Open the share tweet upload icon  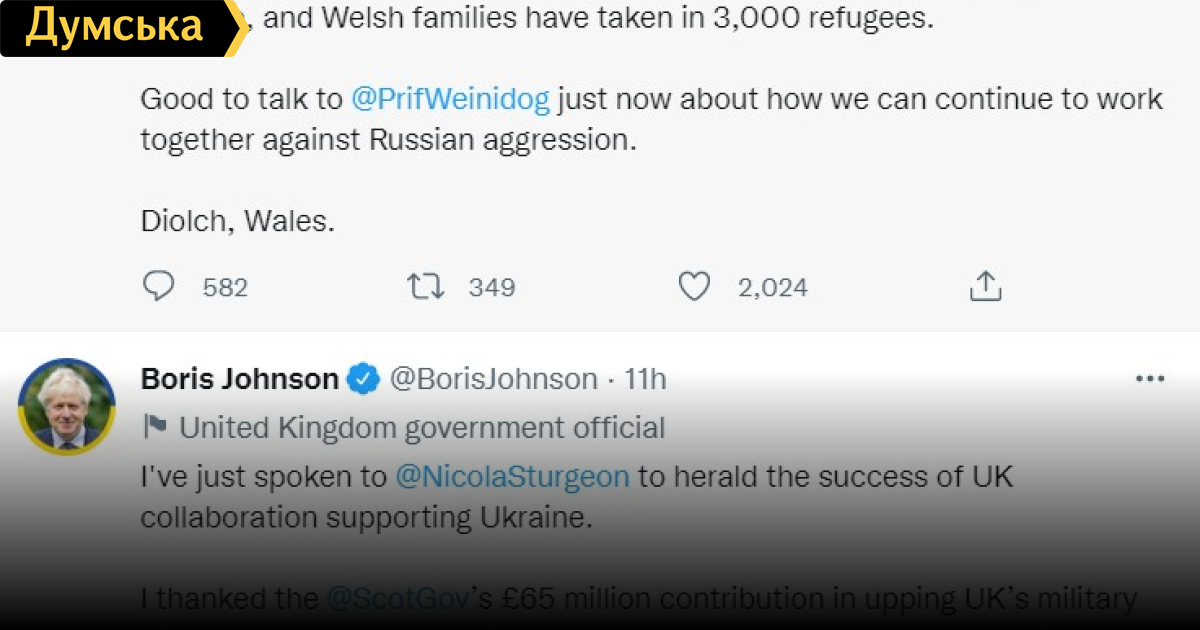(x=985, y=287)
